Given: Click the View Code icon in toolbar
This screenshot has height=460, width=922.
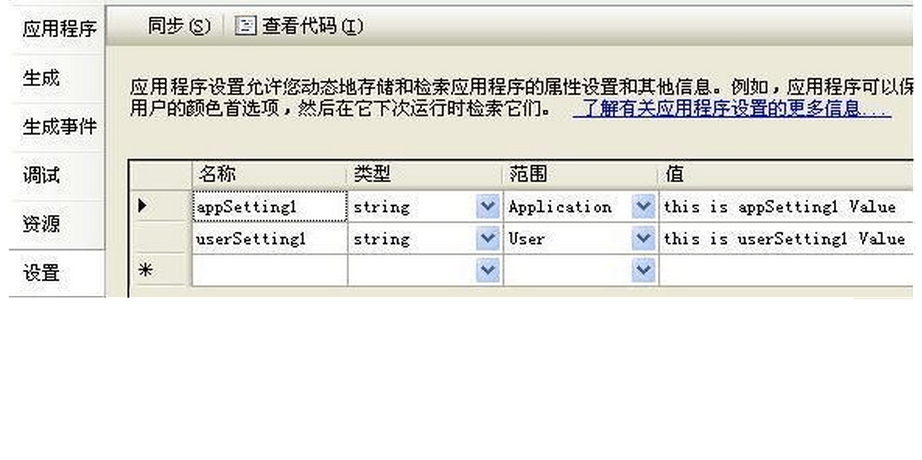Looking at the screenshot, I should [x=245, y=26].
